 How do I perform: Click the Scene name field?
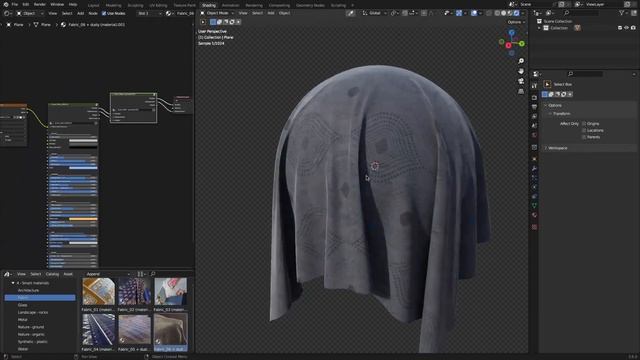(538, 4)
